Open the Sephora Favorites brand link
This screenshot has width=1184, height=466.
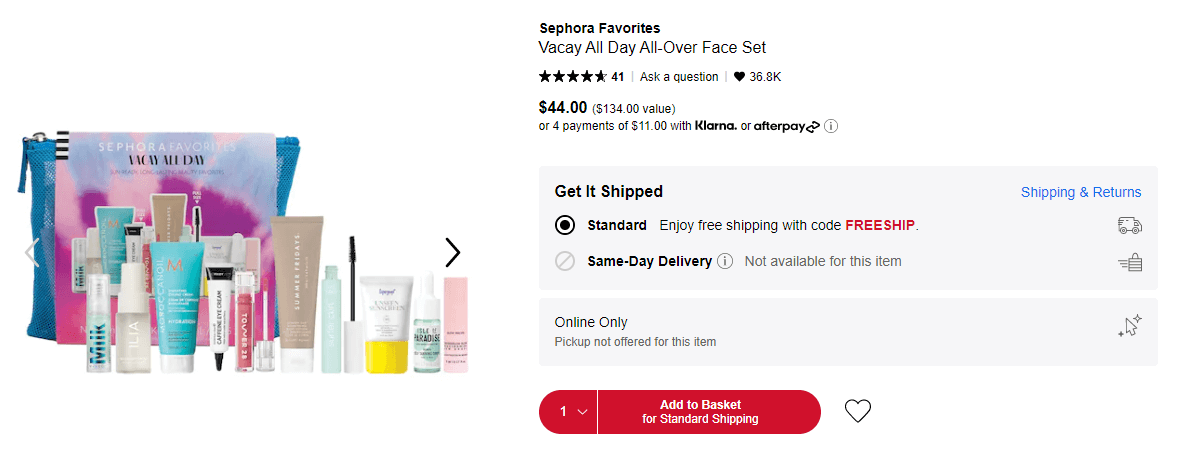pos(600,28)
